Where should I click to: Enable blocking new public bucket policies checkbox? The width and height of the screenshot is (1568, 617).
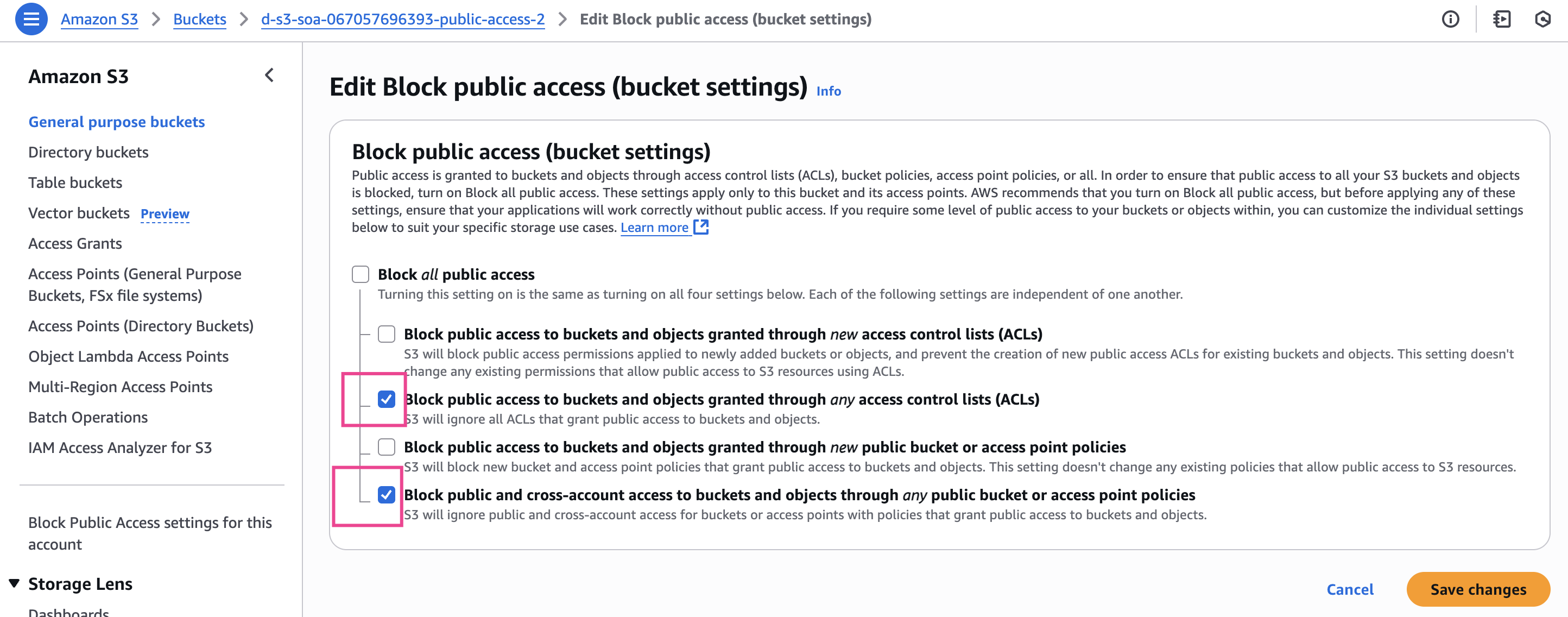(x=387, y=447)
